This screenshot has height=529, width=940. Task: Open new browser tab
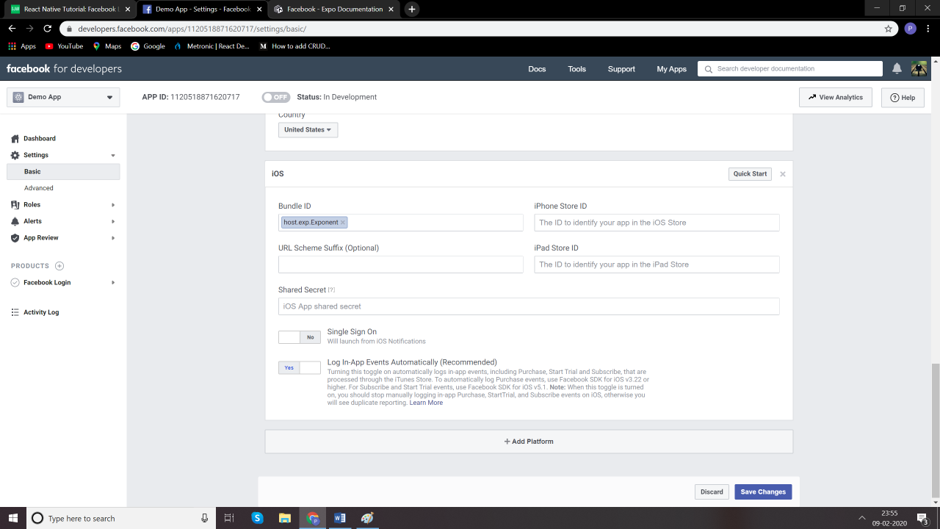(412, 9)
